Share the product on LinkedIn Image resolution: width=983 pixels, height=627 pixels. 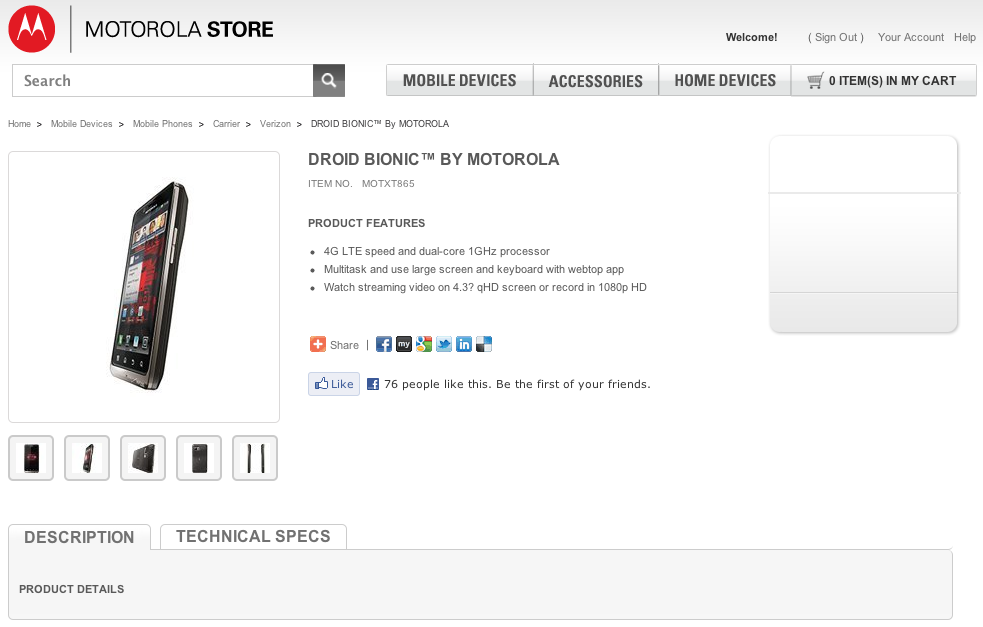[x=464, y=345]
